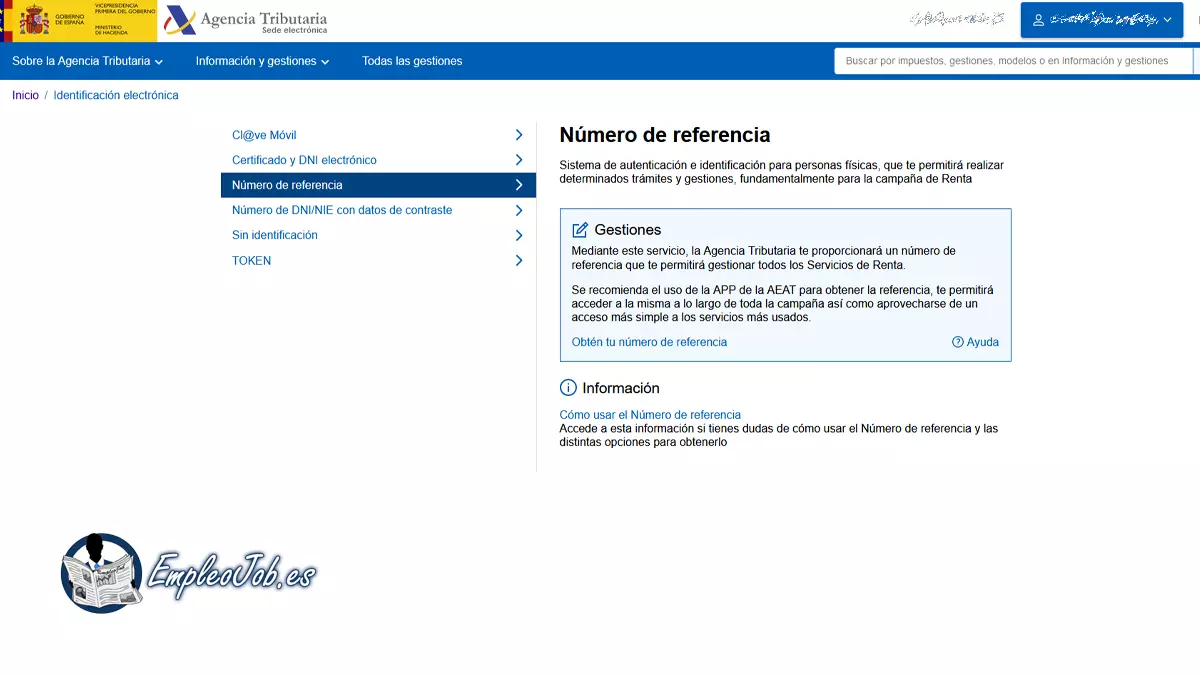
Task: Select Cl@ve Móvil in sidebar
Action: pyautogui.click(x=378, y=135)
